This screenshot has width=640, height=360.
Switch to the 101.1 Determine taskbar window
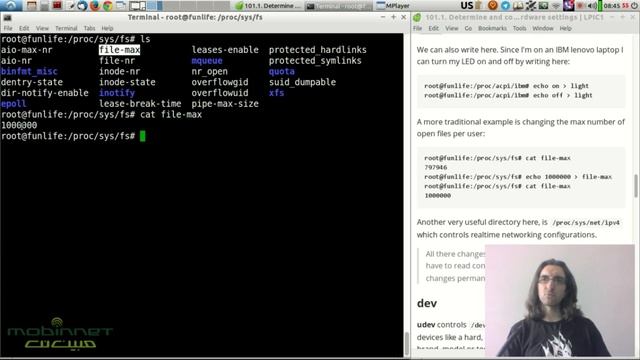[x=269, y=6]
